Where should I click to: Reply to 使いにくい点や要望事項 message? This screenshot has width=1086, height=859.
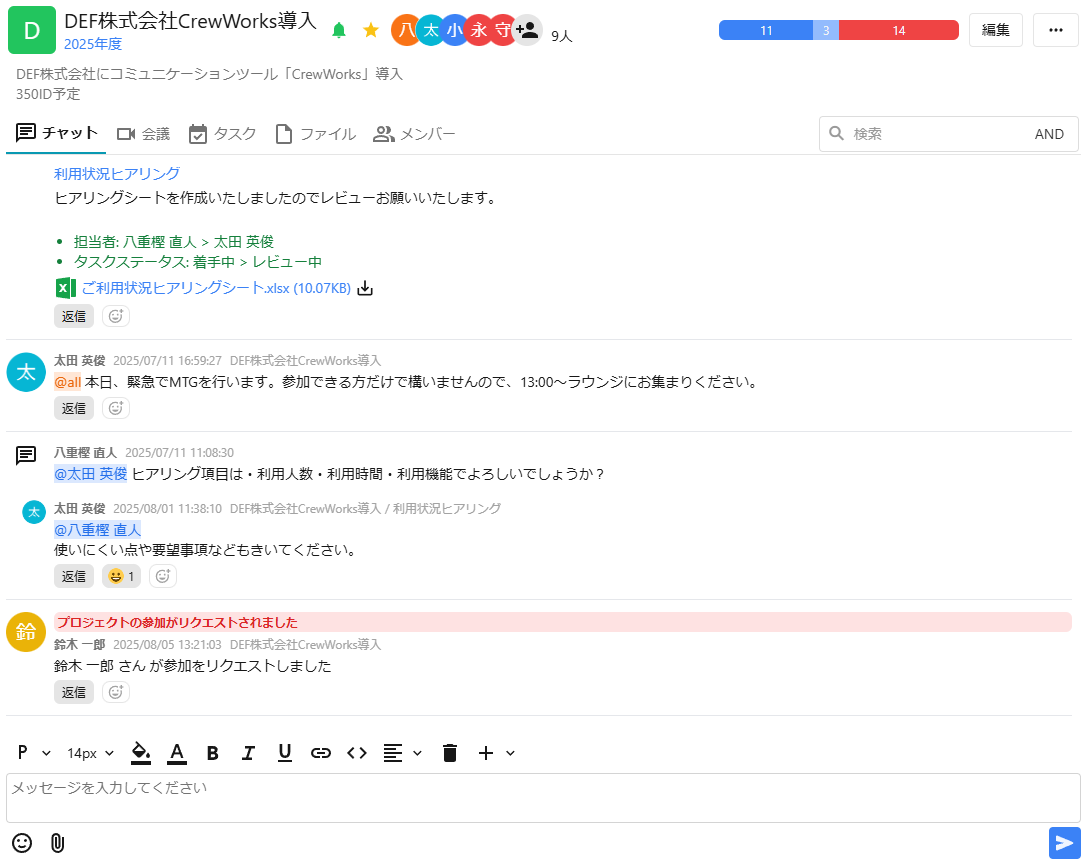[73, 576]
